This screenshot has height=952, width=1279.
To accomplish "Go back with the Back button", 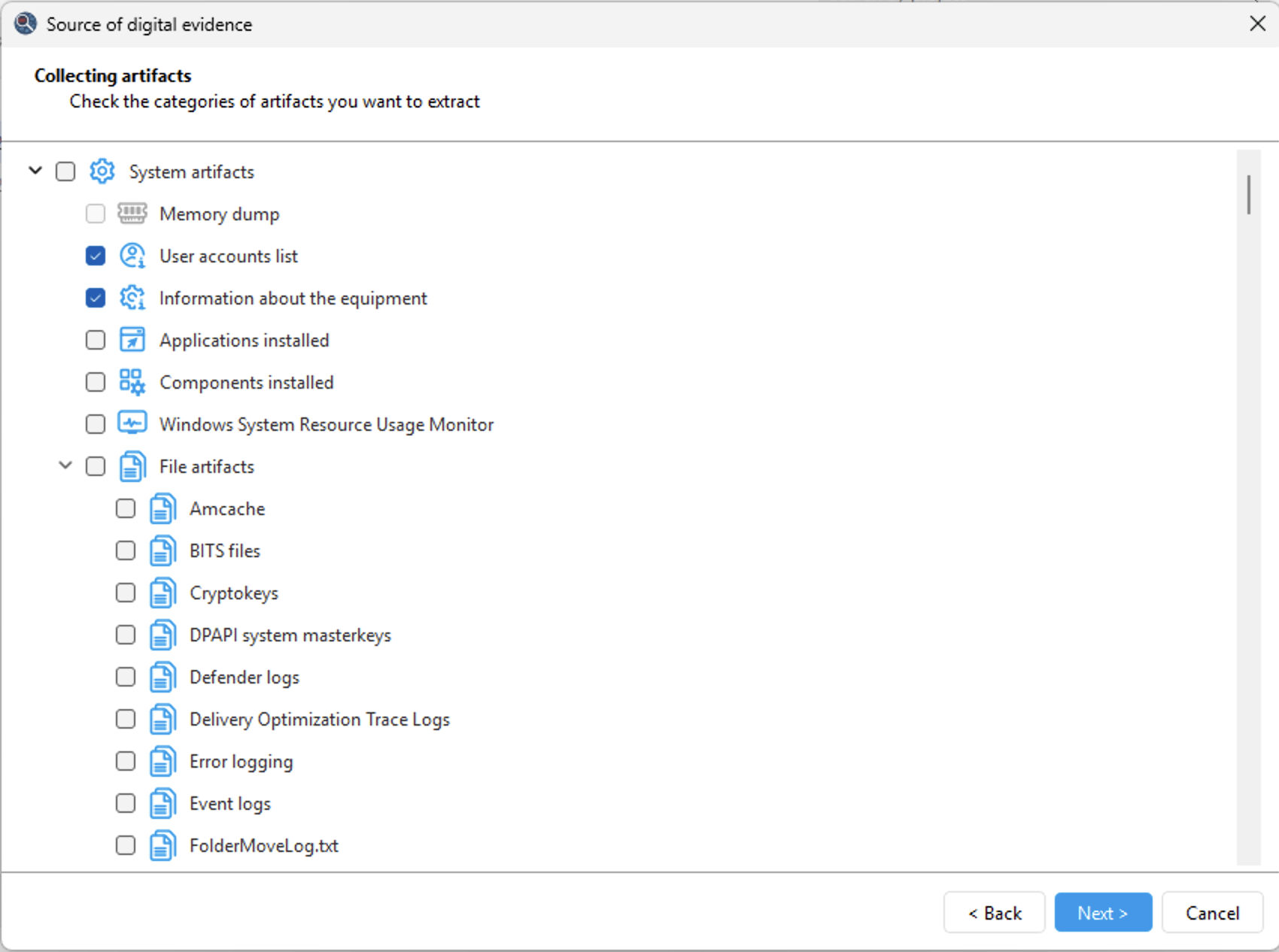I will pyautogui.click(x=994, y=912).
